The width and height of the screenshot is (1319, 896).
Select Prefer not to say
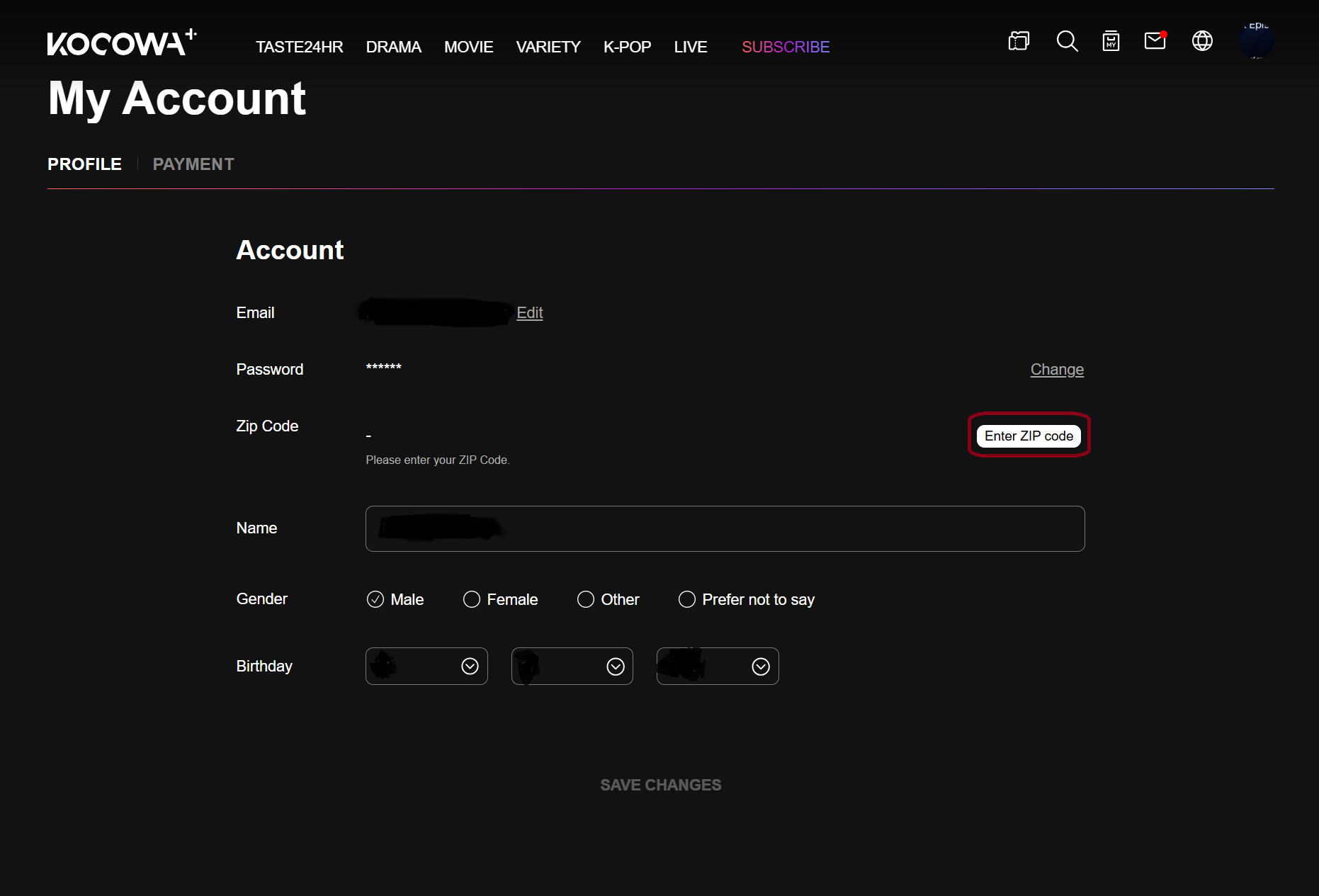[687, 599]
